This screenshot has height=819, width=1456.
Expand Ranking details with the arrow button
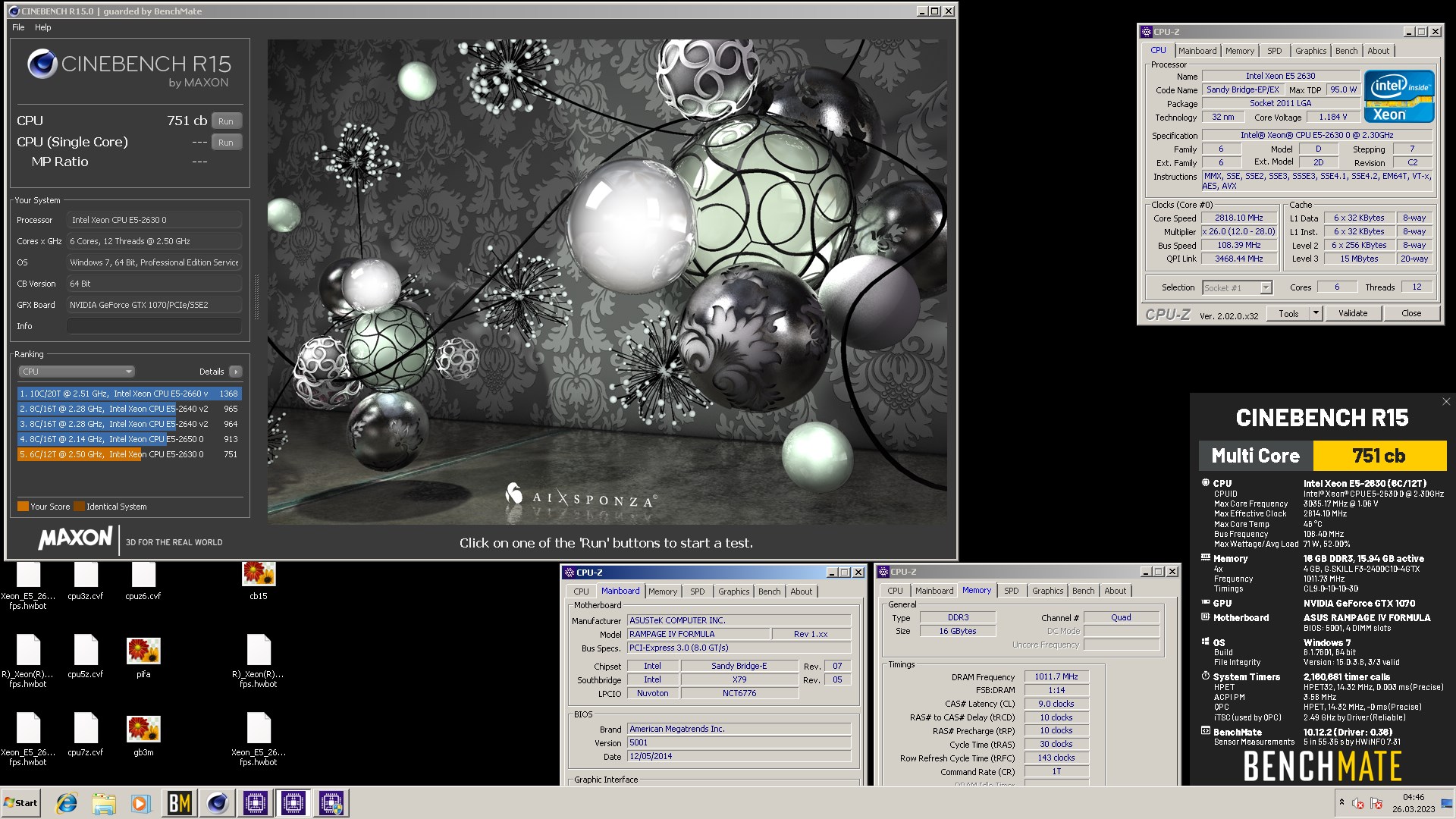(236, 372)
